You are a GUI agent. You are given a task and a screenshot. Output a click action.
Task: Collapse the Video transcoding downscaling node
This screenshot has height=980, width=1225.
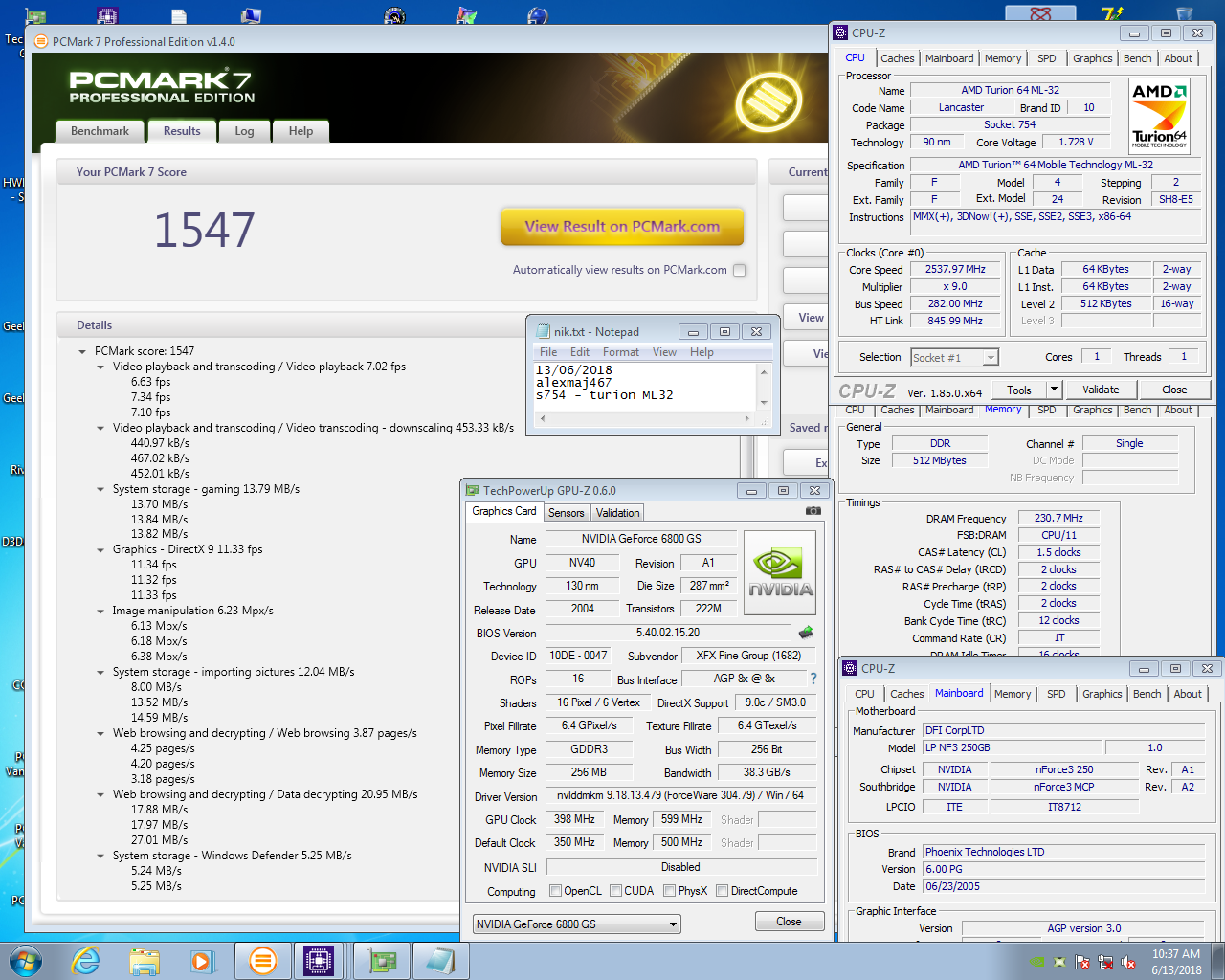(x=100, y=428)
